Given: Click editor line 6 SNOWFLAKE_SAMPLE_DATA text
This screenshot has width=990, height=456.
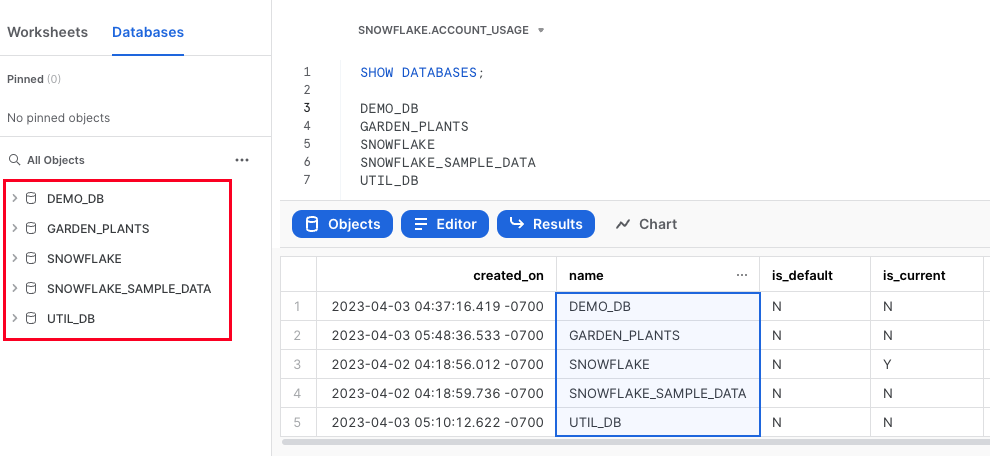Looking at the screenshot, I should coord(448,163).
